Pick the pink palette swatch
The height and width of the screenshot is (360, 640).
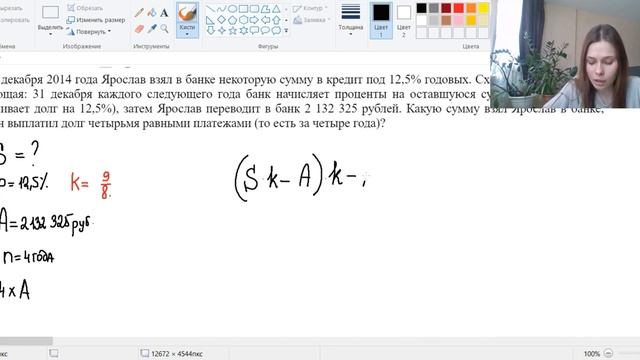coord(458,20)
